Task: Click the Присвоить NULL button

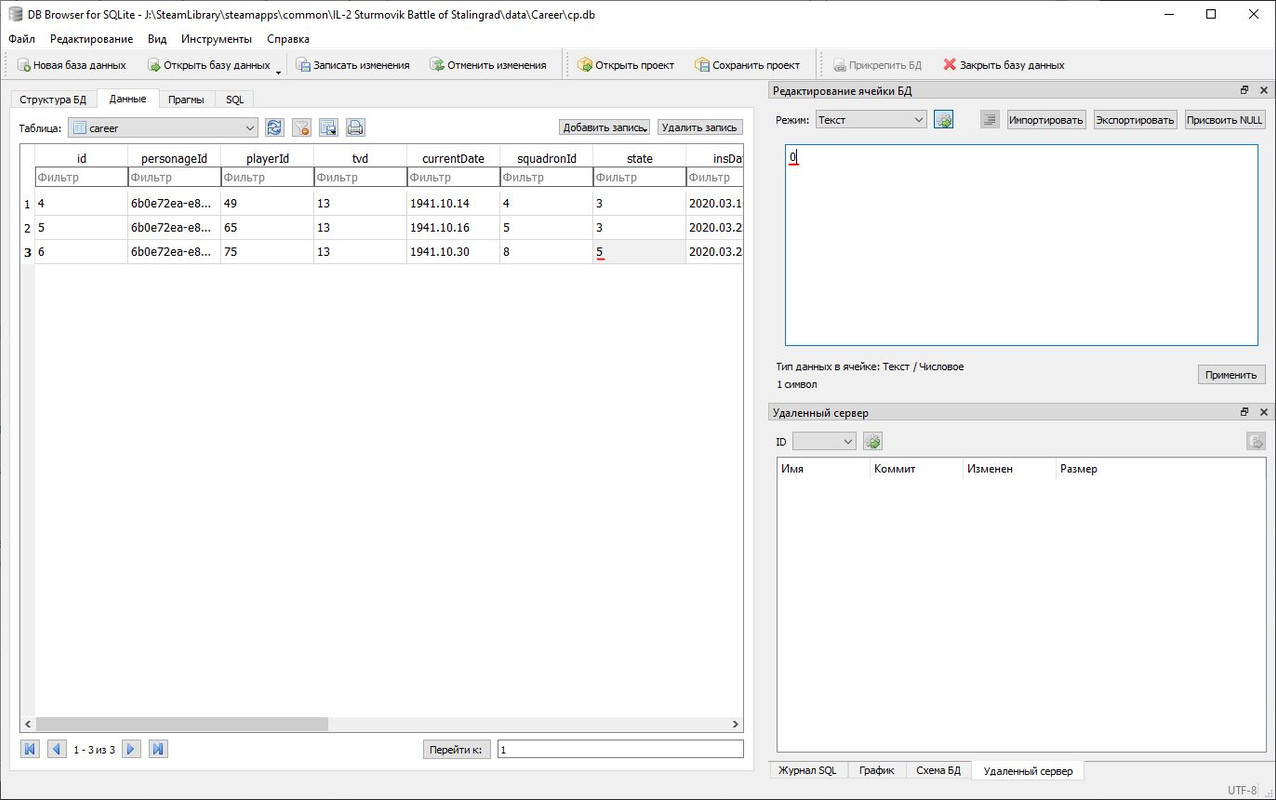Action: [1225, 120]
